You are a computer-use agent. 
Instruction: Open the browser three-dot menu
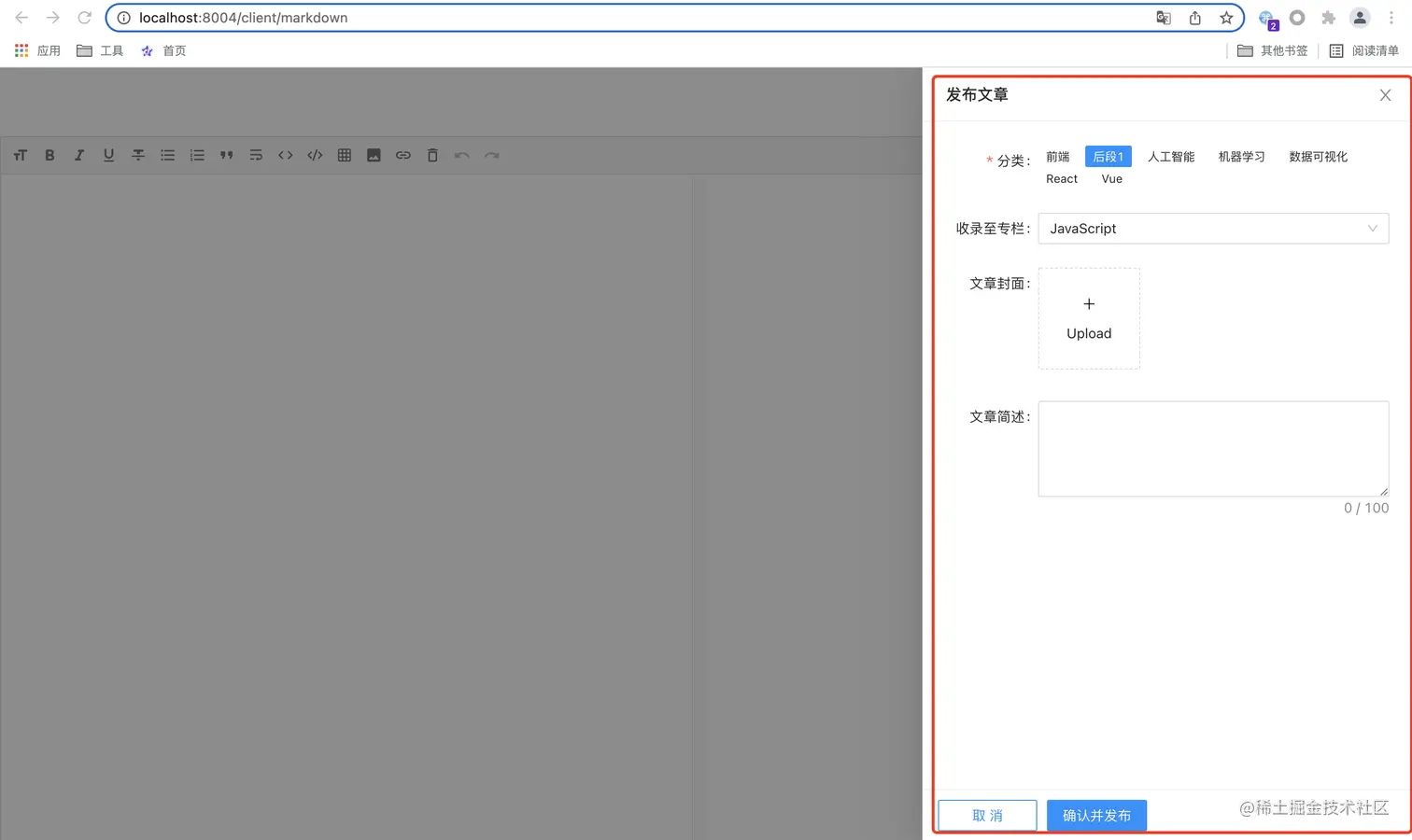(1391, 18)
